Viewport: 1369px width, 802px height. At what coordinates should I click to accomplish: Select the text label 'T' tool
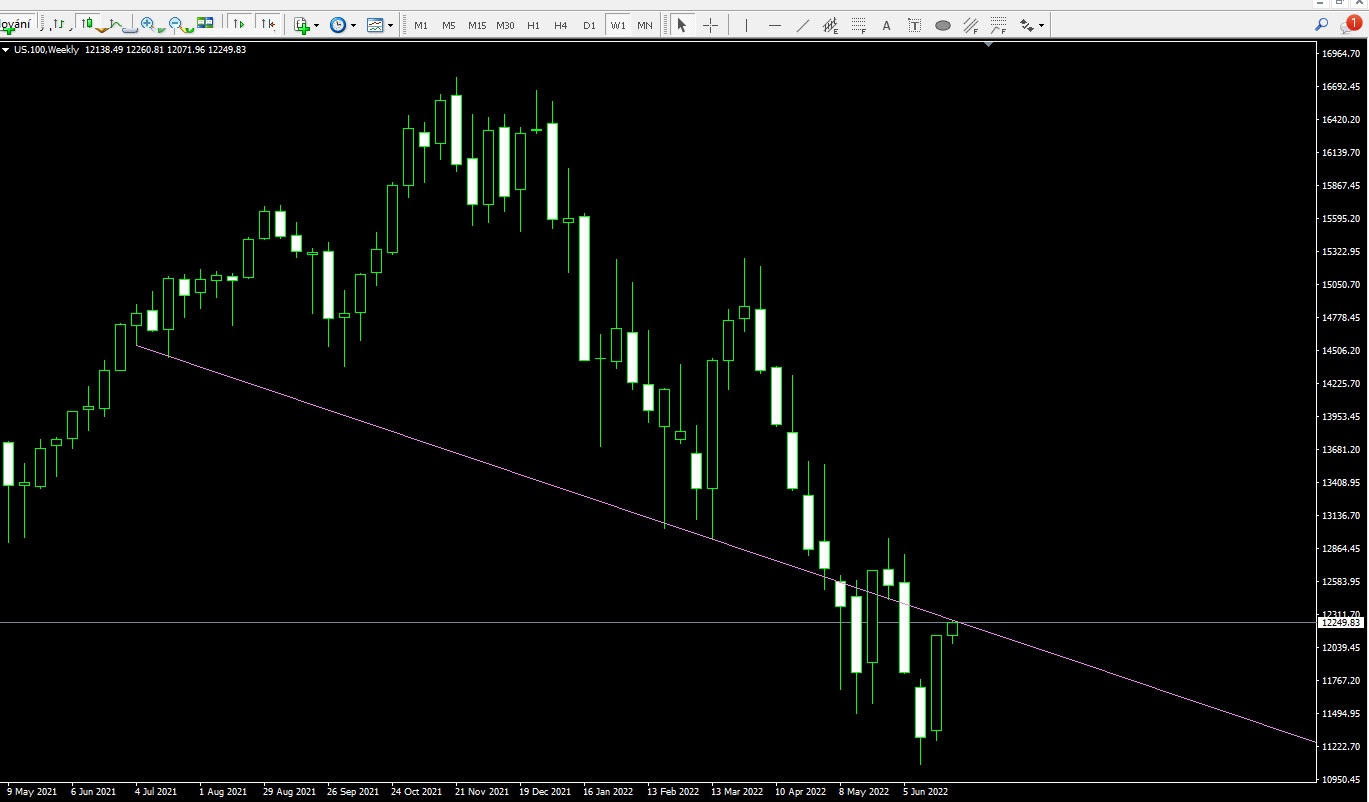pyautogui.click(x=914, y=25)
